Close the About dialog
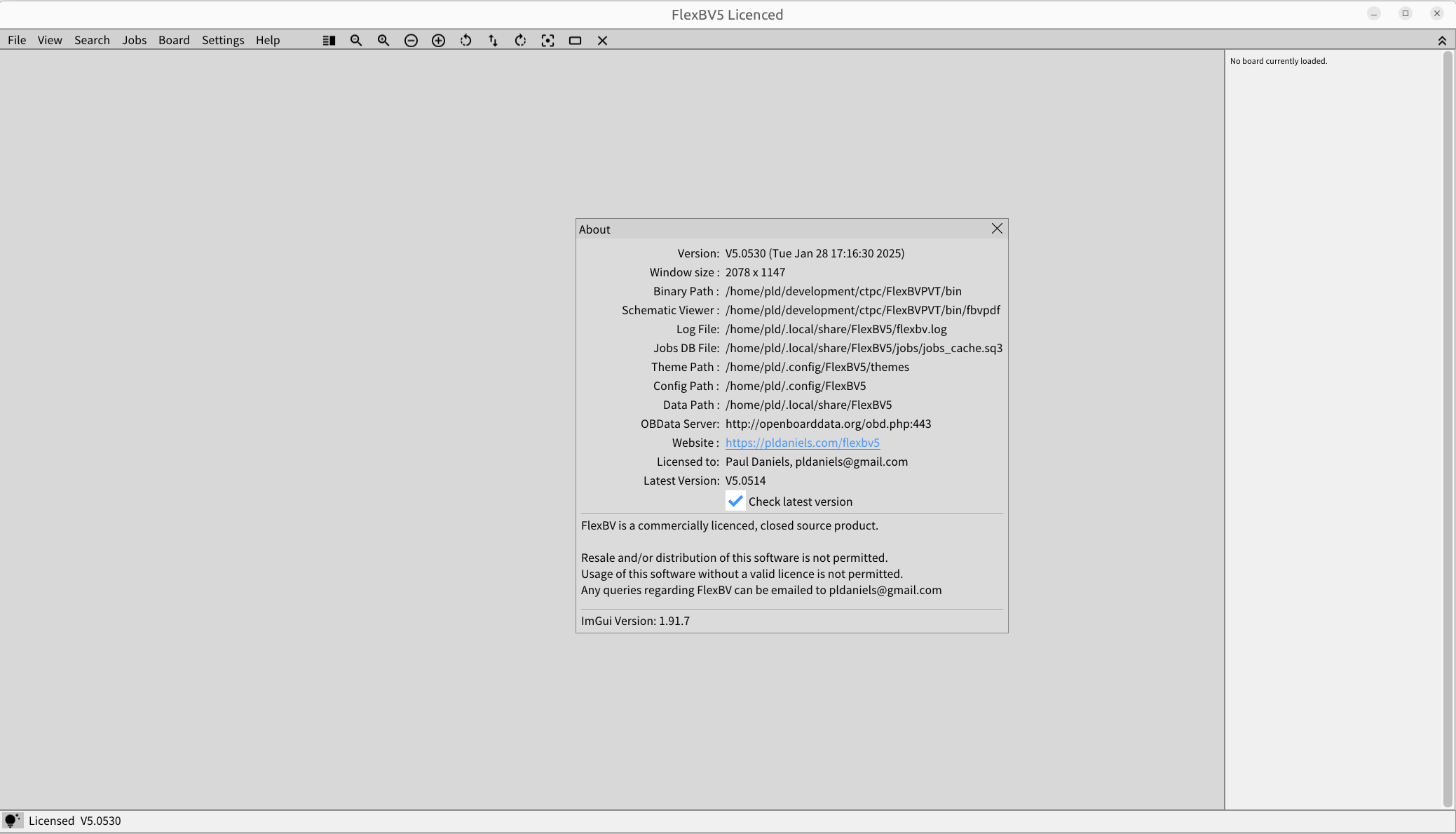 [x=997, y=229]
